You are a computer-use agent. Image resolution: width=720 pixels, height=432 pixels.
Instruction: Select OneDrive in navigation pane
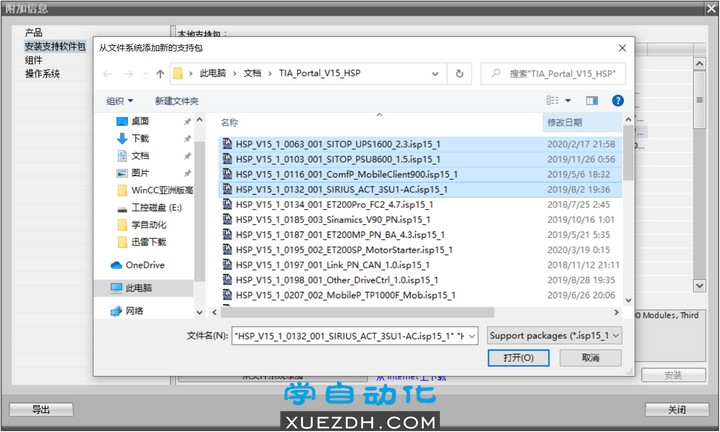[x=138, y=265]
